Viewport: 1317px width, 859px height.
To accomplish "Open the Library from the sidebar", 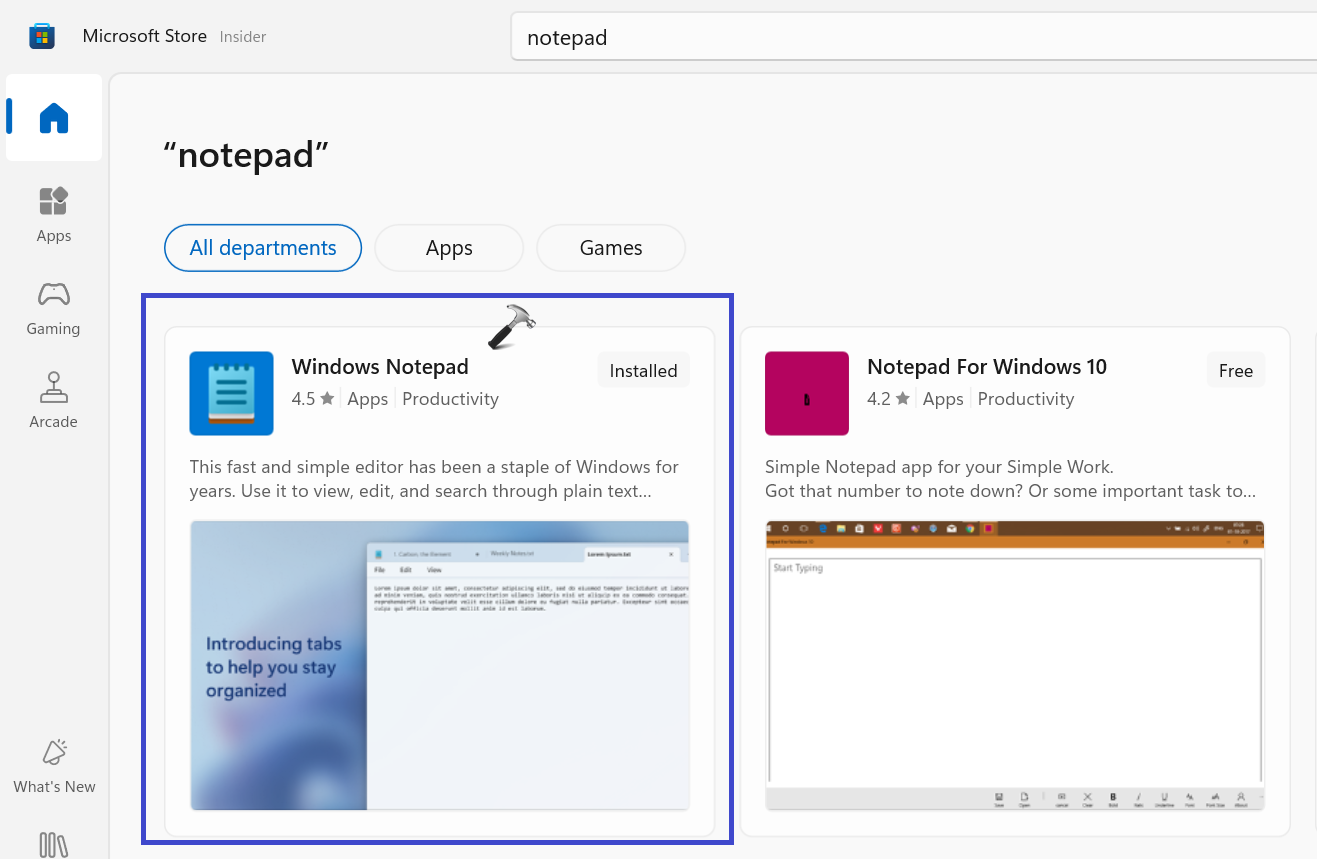I will [53, 845].
